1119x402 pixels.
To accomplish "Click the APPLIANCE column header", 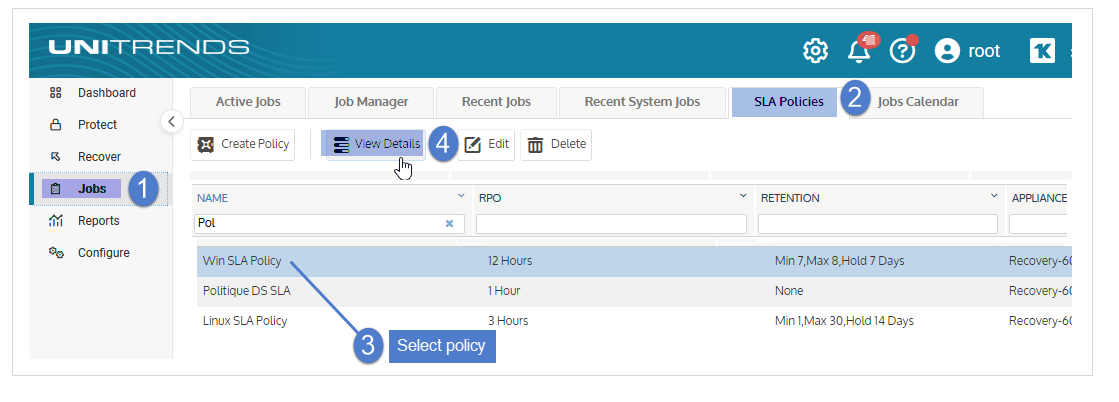I will 1039,198.
